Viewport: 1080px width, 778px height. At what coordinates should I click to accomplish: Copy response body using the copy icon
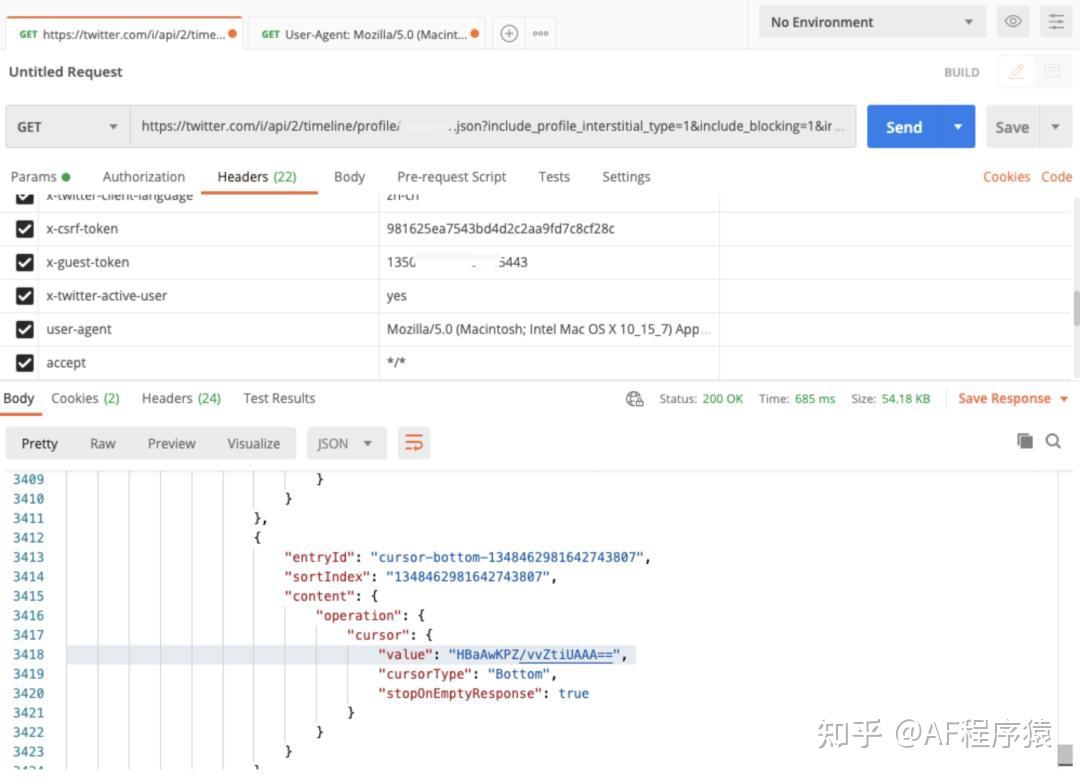click(1024, 441)
